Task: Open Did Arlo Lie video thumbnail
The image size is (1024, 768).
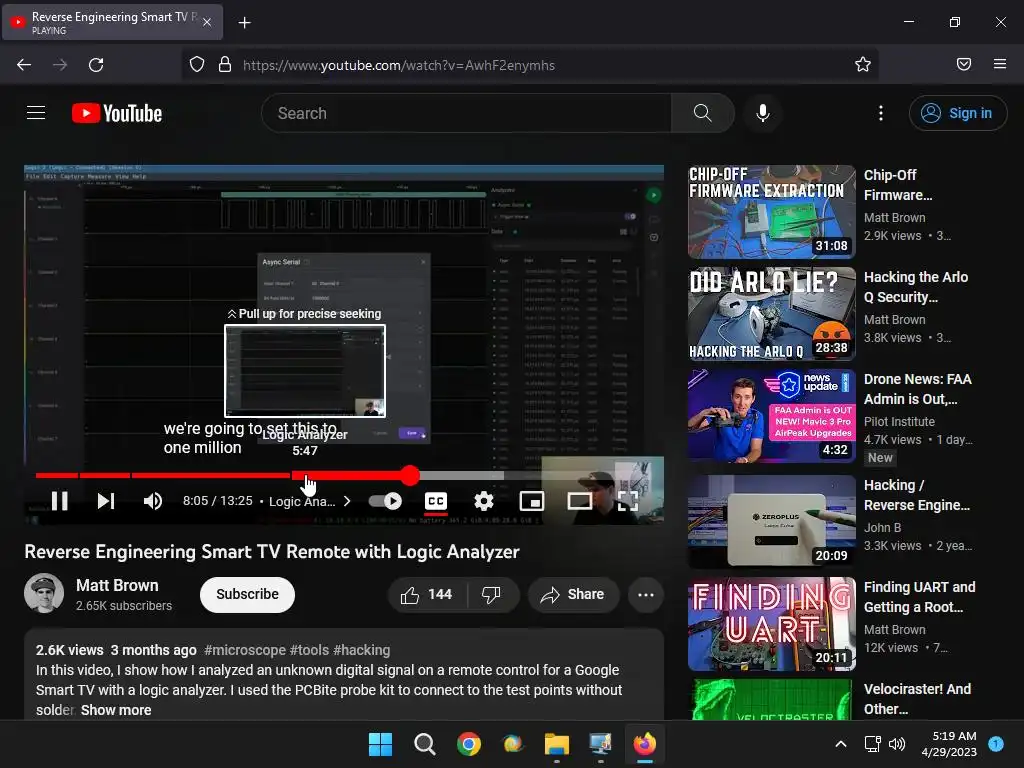Action: [x=771, y=313]
